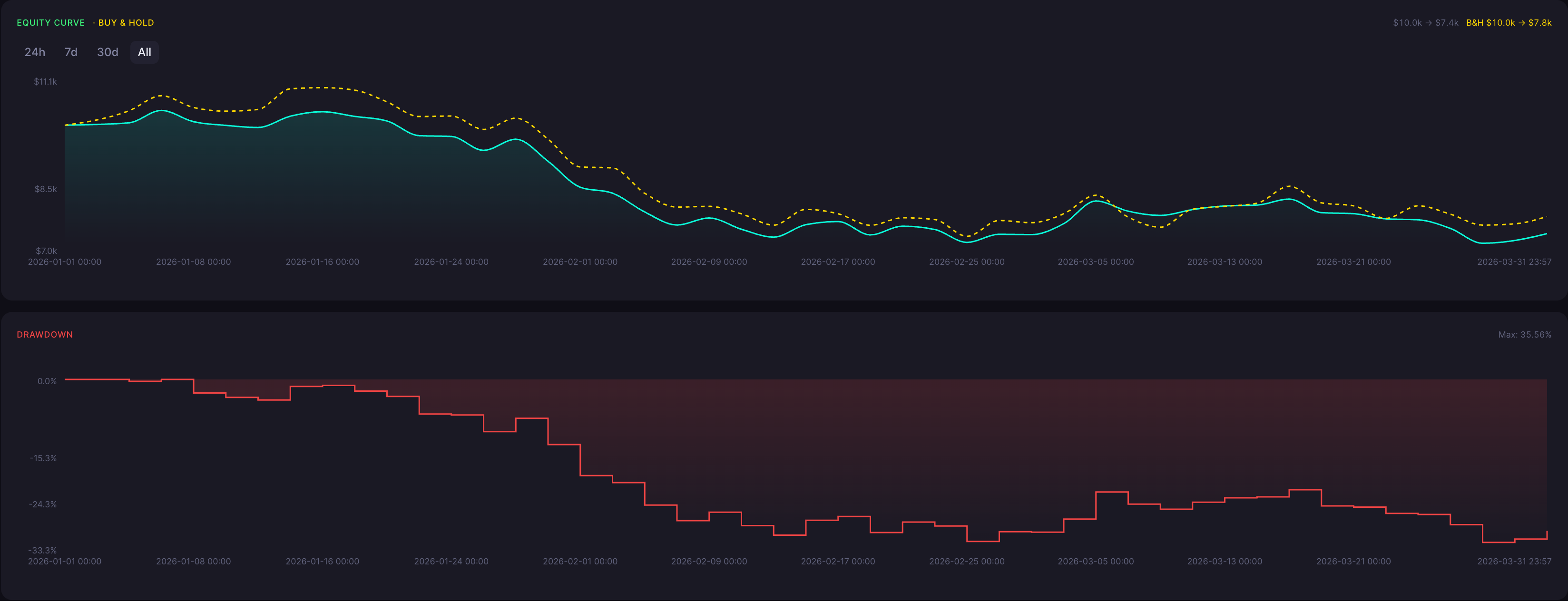1568x601 pixels.
Task: Click equity chart date 2026-03-31 23:57
Action: (1514, 262)
